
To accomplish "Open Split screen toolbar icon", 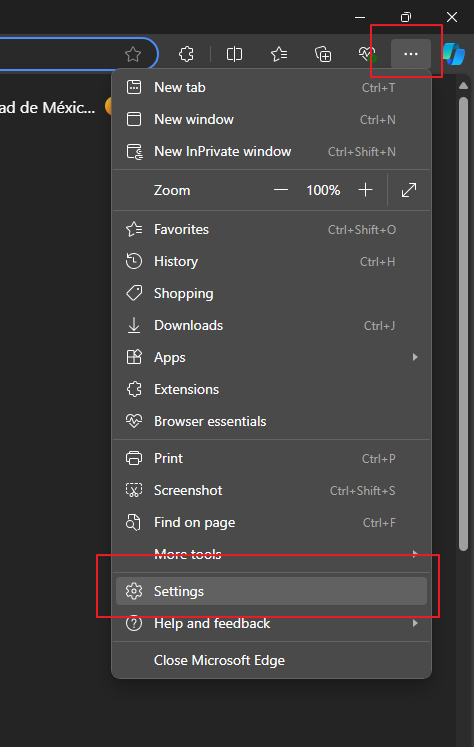I will tap(234, 54).
